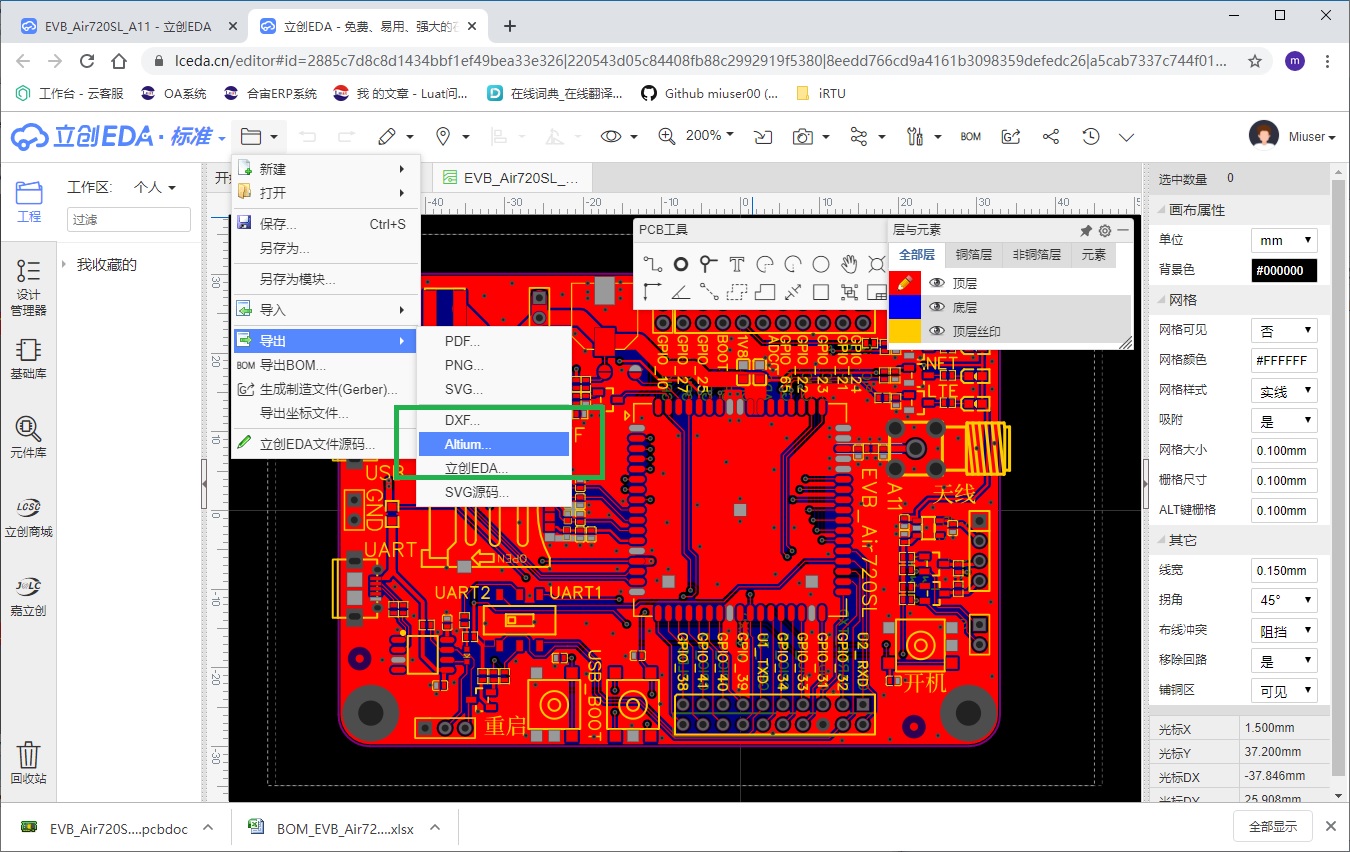This screenshot has width=1350, height=852.
Task: Select the Dimension measure tool in PCB tools
Action: coord(793,292)
